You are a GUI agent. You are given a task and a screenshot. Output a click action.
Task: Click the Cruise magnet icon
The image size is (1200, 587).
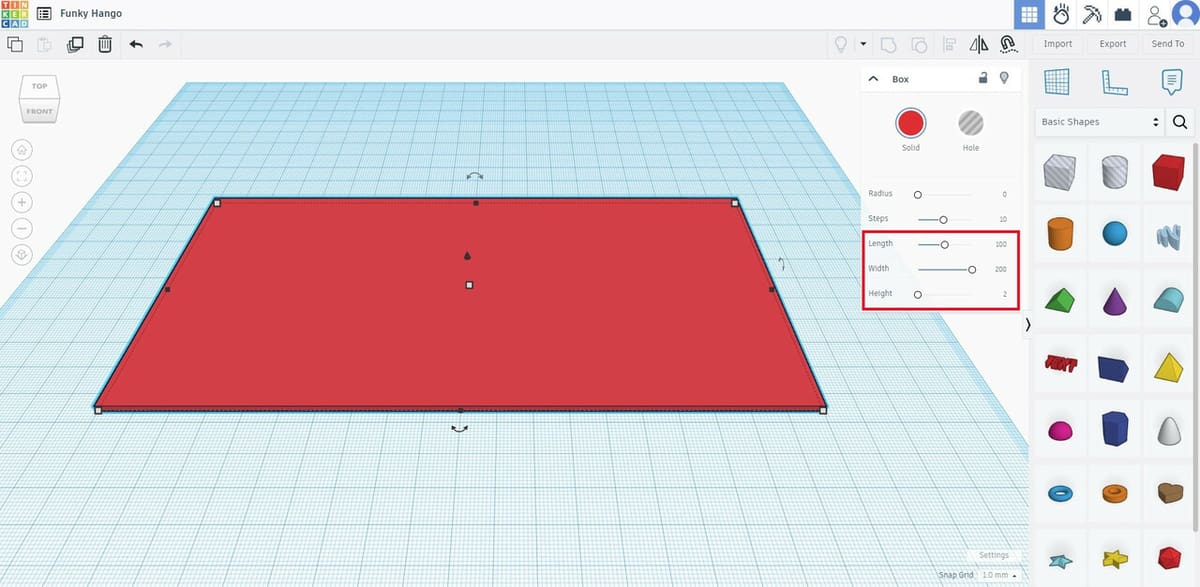click(1007, 44)
